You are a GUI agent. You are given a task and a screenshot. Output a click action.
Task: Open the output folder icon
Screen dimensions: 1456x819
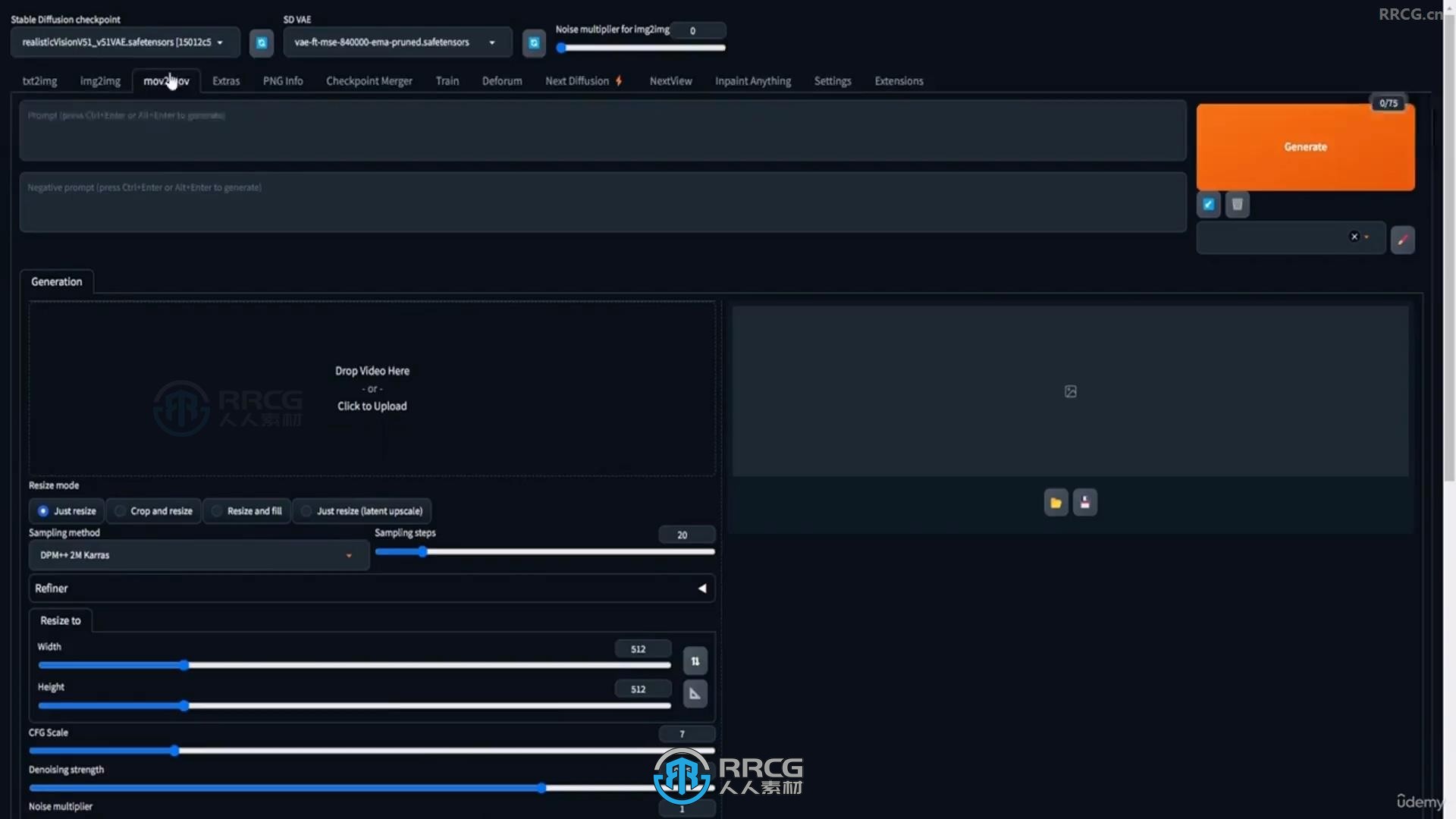click(x=1056, y=502)
